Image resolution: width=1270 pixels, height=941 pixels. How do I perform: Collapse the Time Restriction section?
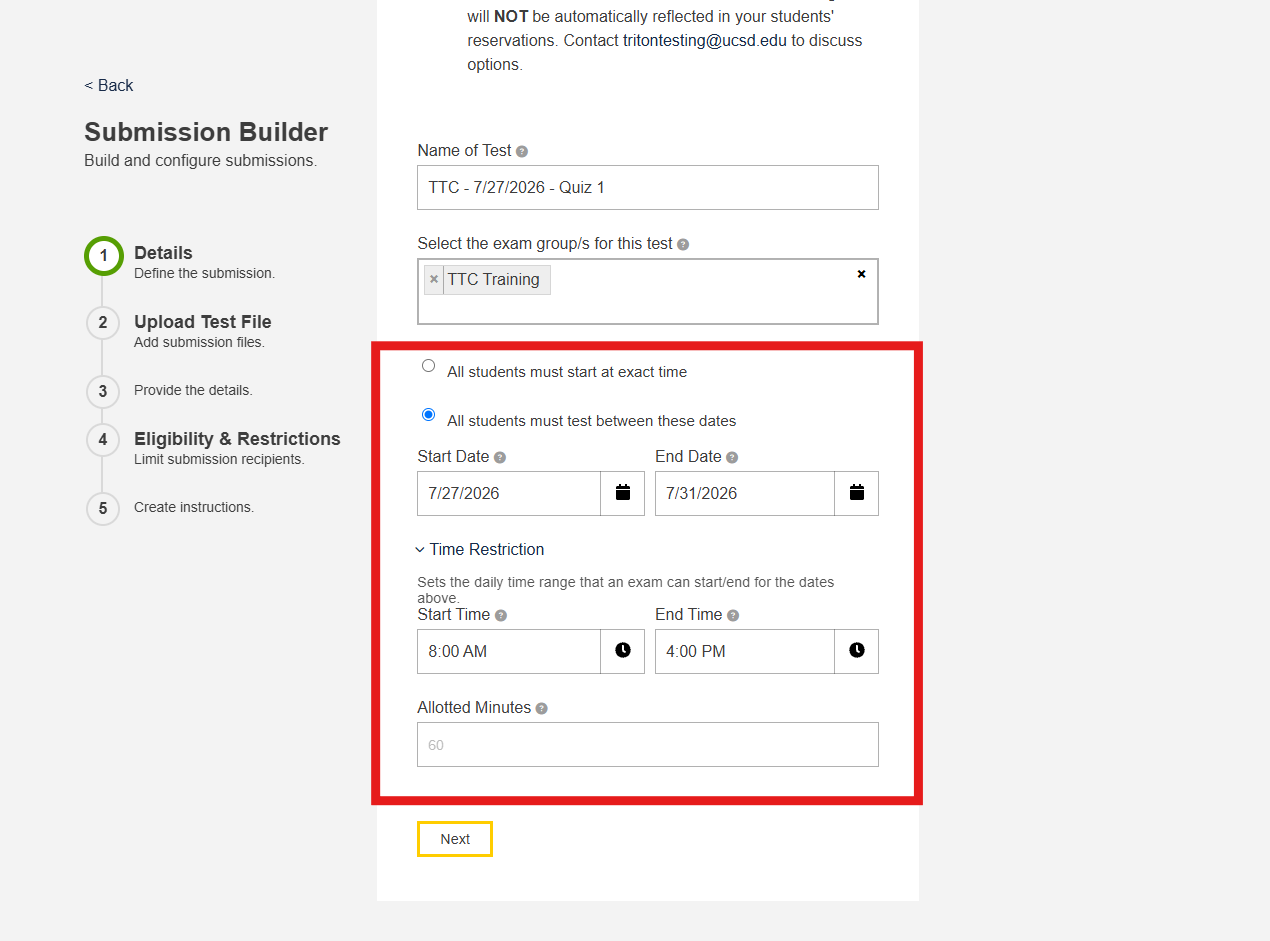pyautogui.click(x=480, y=549)
